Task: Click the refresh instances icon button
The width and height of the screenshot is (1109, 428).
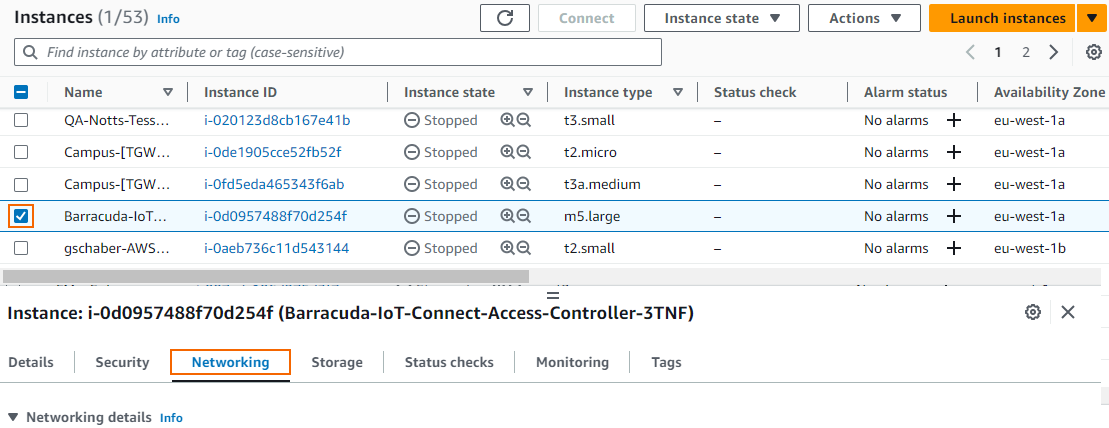Action: pyautogui.click(x=505, y=18)
